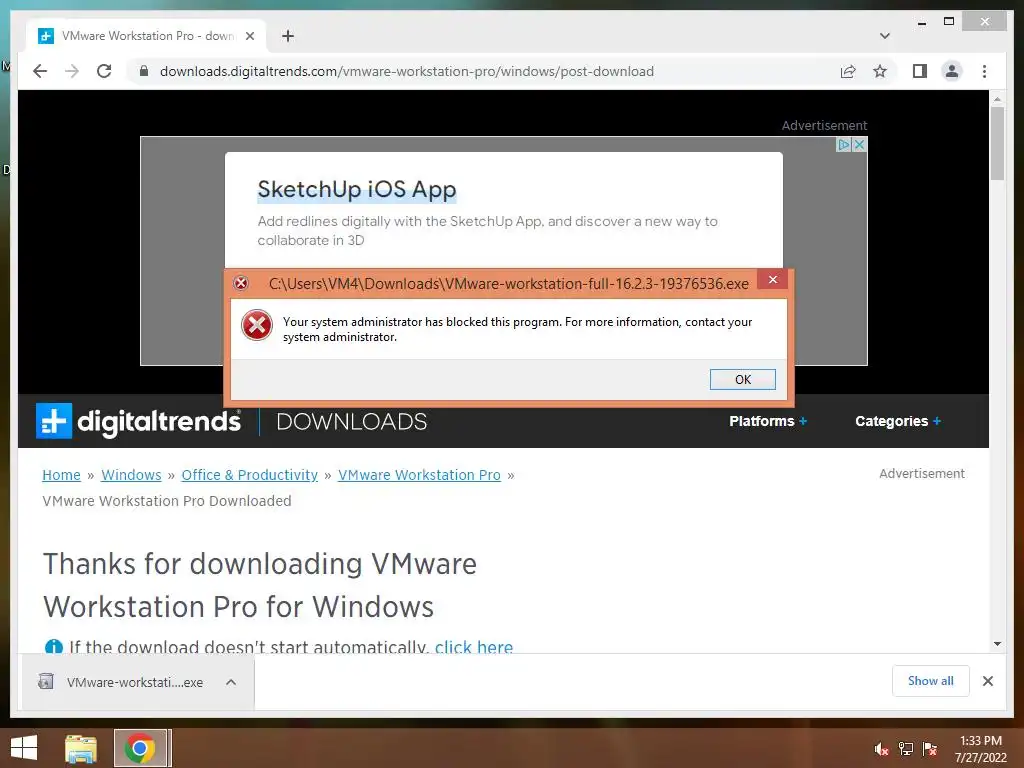Click the Chrome taskbar icon
Screen dimensions: 1024x768
[140, 748]
